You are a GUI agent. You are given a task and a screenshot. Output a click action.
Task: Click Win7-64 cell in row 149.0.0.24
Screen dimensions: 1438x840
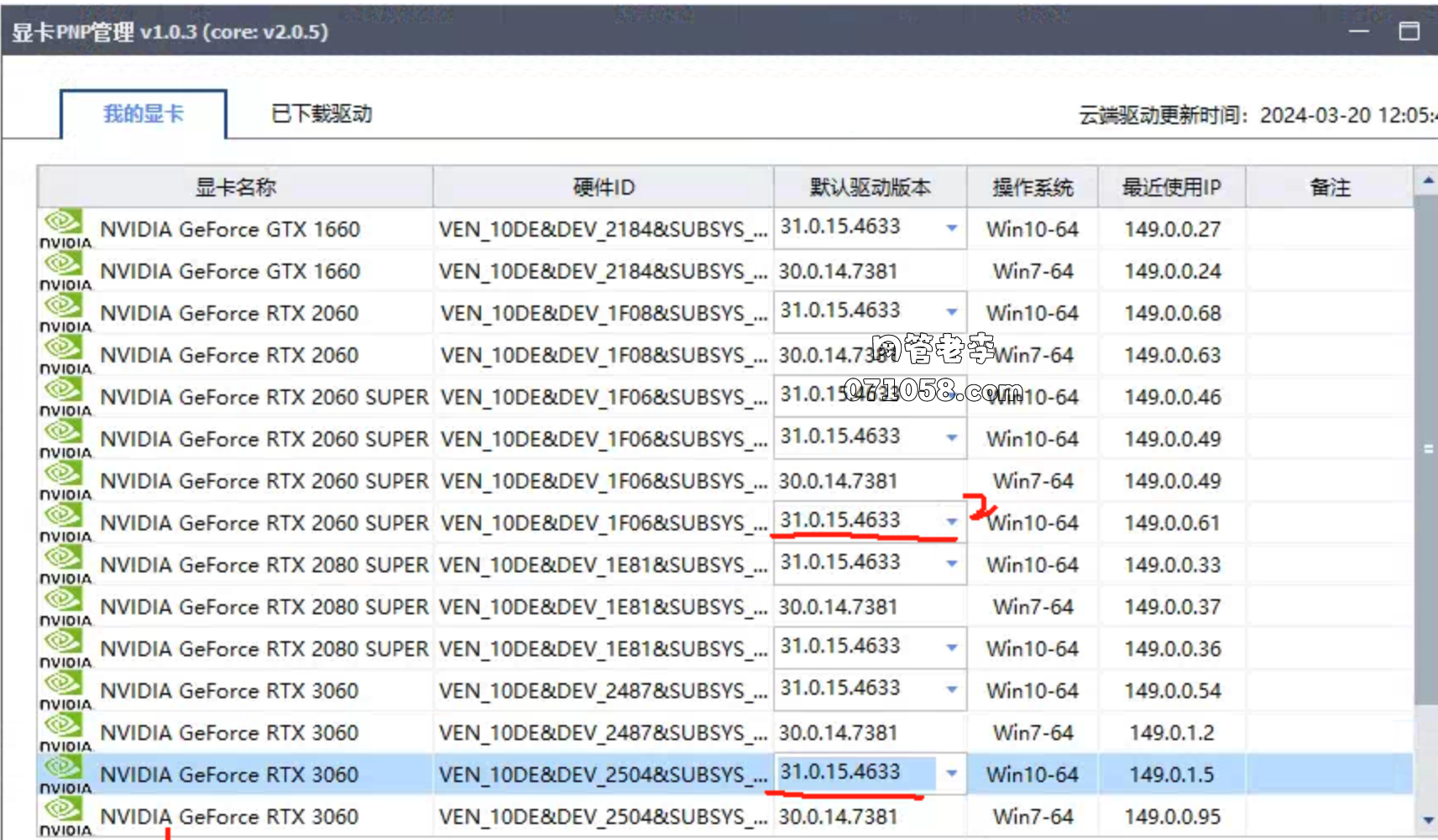1033,271
